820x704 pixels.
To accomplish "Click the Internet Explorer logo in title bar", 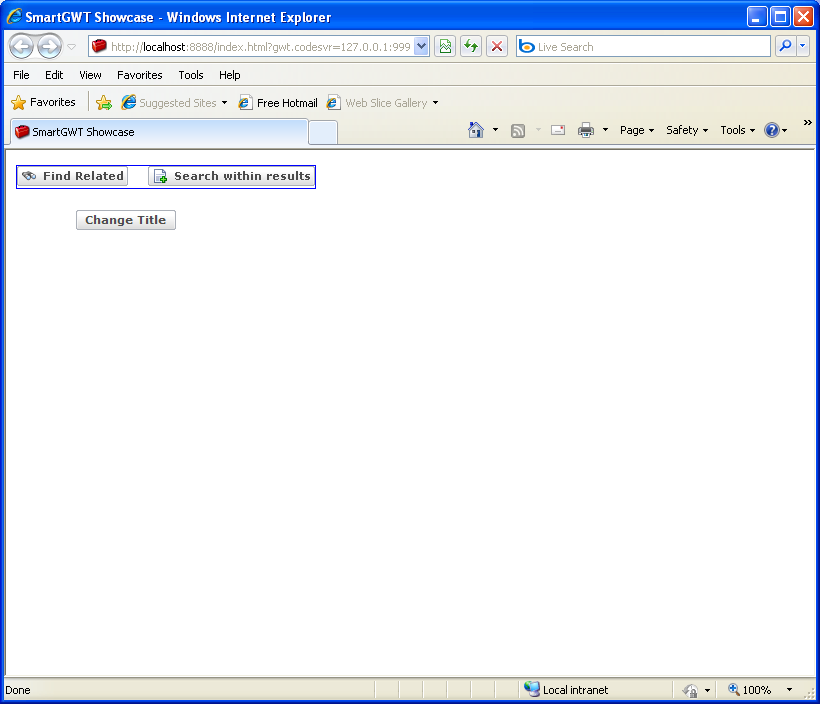I will click(14, 16).
